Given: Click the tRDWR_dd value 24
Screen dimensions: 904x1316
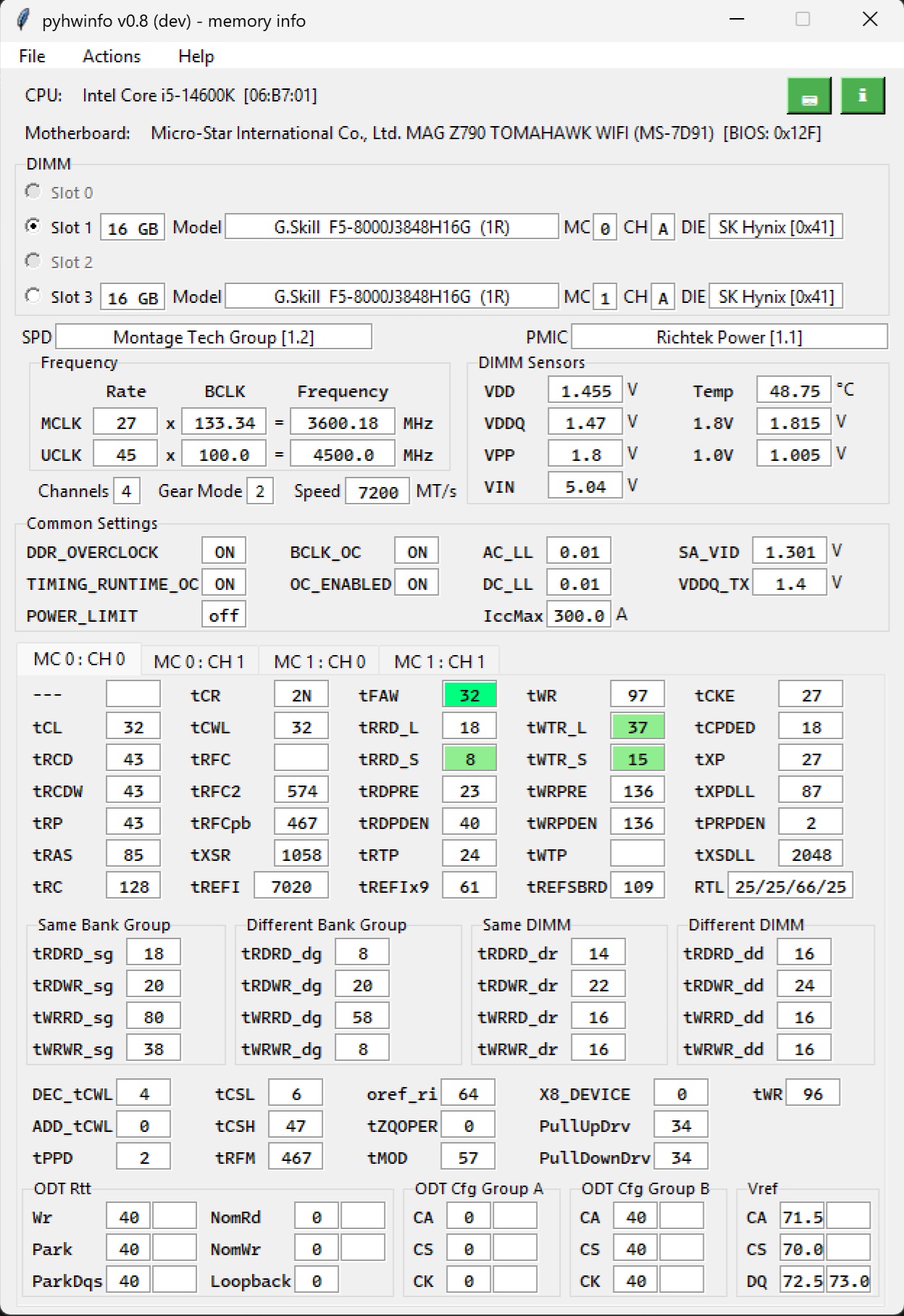Looking at the screenshot, I should 804,986.
